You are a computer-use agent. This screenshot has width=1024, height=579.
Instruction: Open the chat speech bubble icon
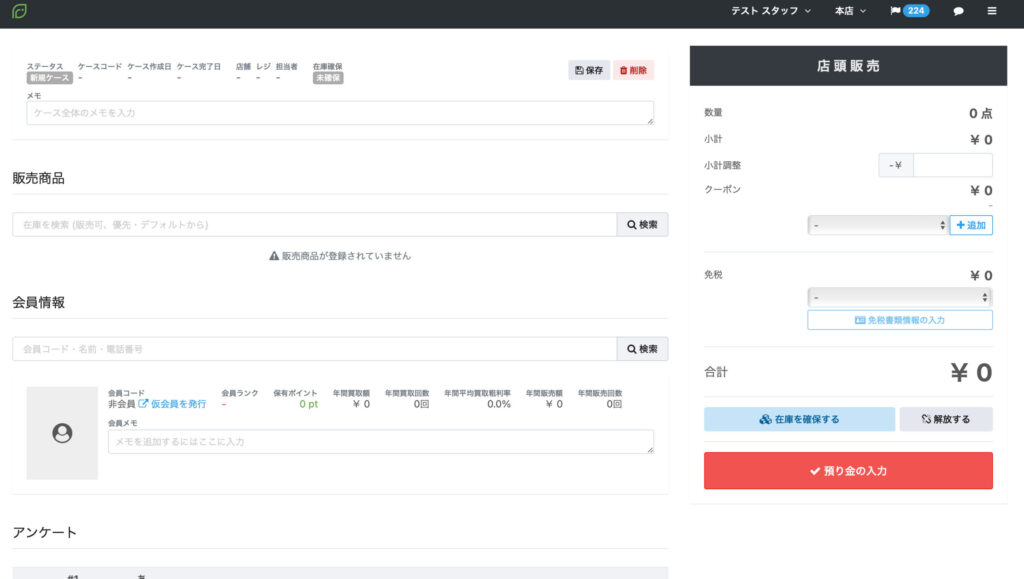coord(958,11)
